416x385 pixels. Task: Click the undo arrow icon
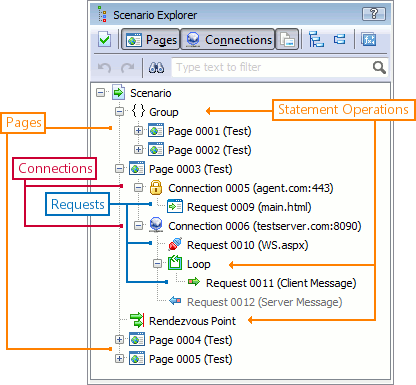pyautogui.click(x=104, y=67)
